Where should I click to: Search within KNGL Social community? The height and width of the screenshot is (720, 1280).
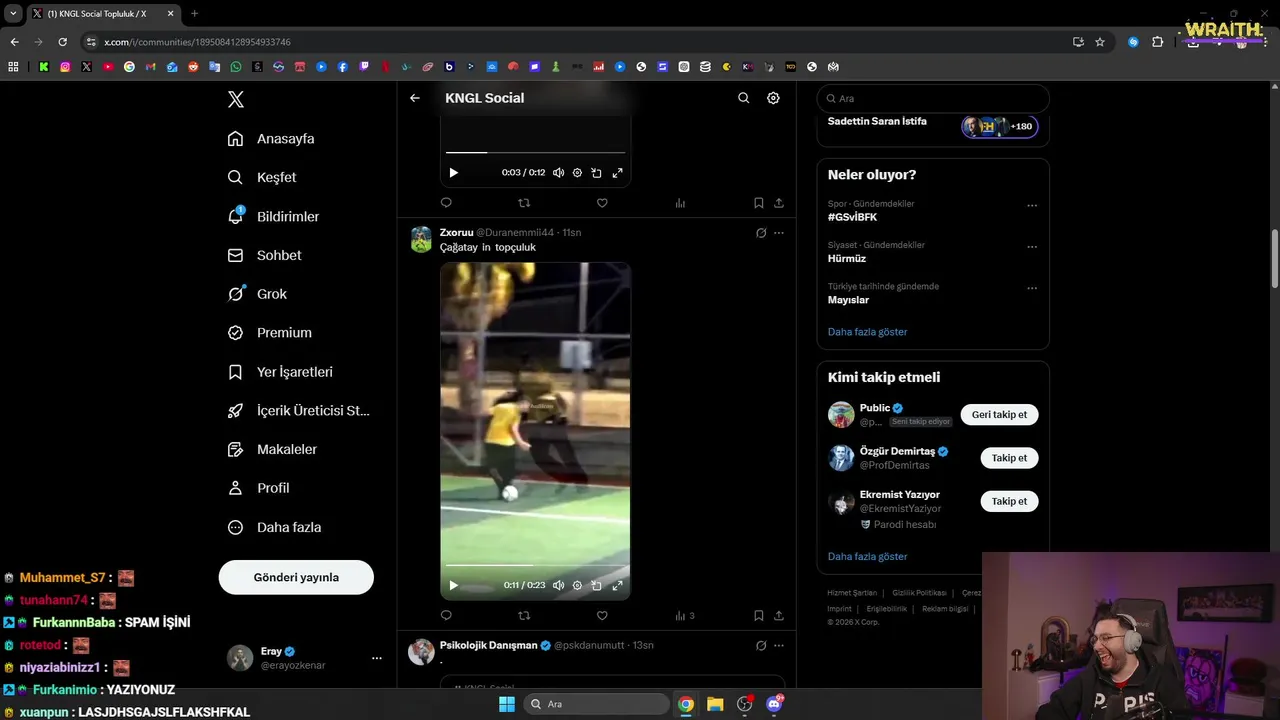point(743,98)
